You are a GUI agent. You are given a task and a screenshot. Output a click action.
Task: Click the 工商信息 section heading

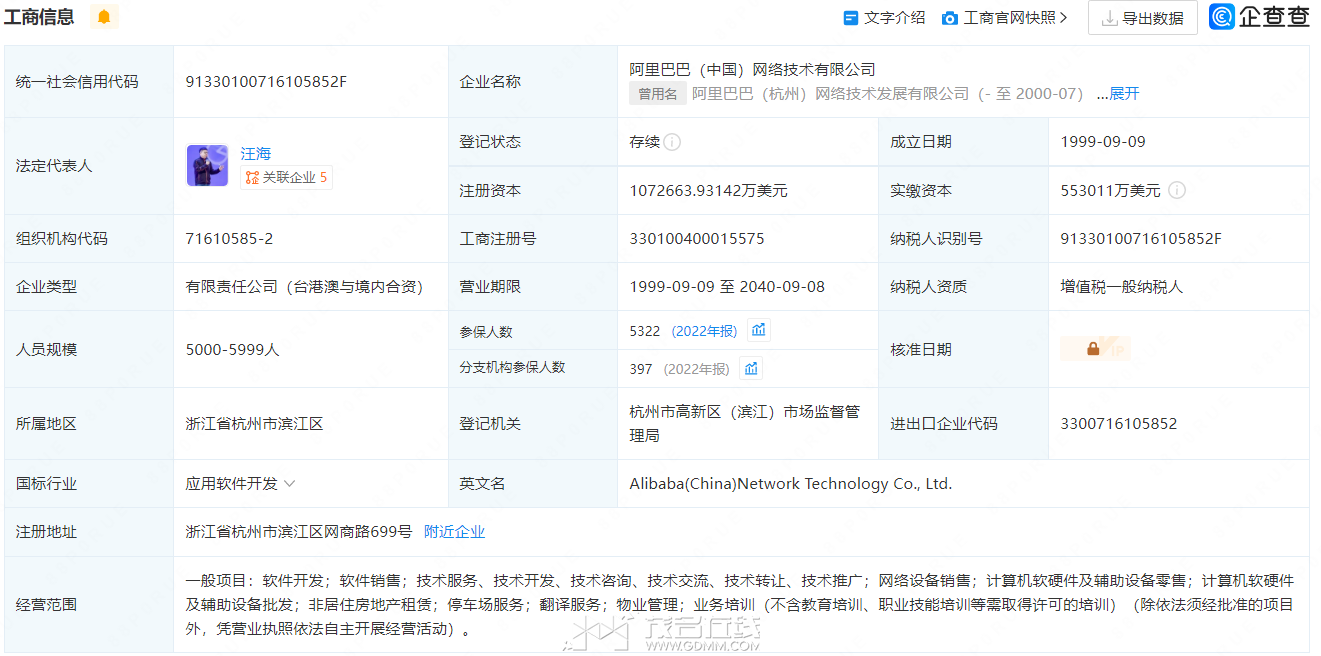(x=39, y=17)
